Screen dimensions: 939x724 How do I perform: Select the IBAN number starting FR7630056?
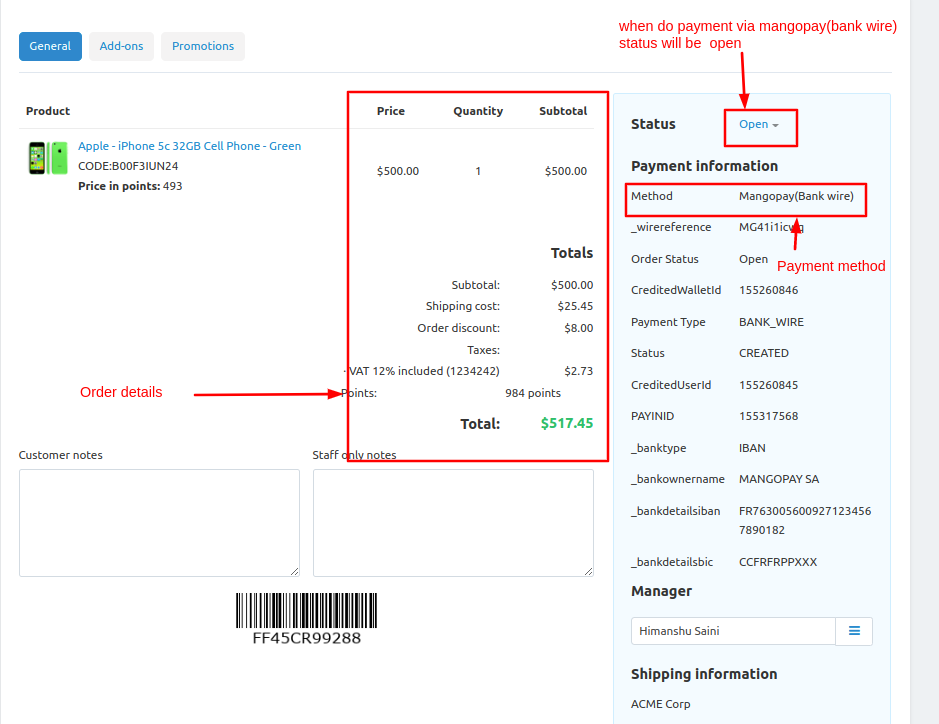805,520
